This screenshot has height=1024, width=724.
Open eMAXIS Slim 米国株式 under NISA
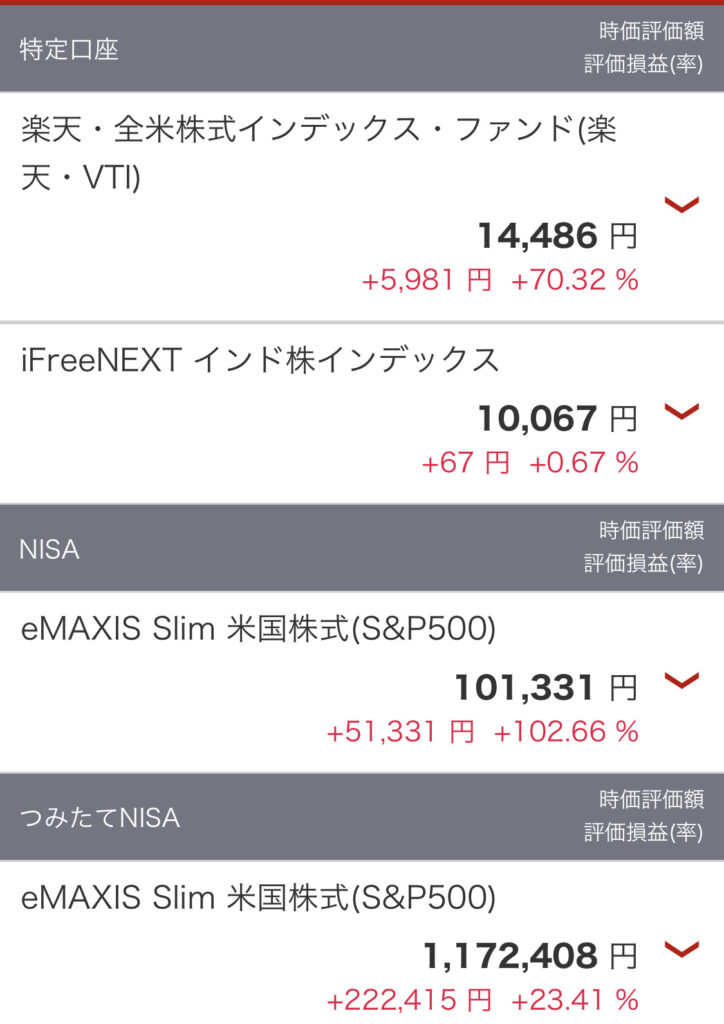coord(259,629)
